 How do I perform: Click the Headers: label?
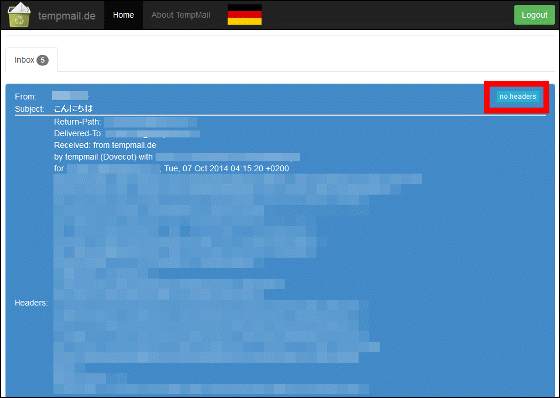[31, 303]
